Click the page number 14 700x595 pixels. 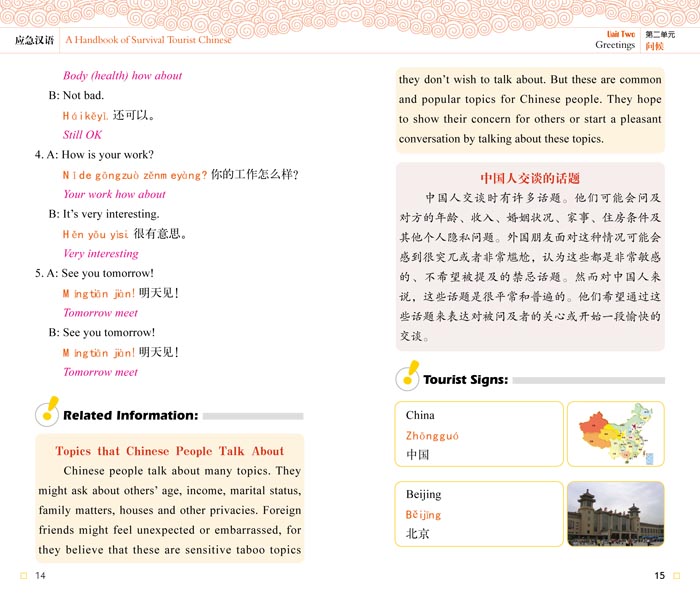[40, 575]
